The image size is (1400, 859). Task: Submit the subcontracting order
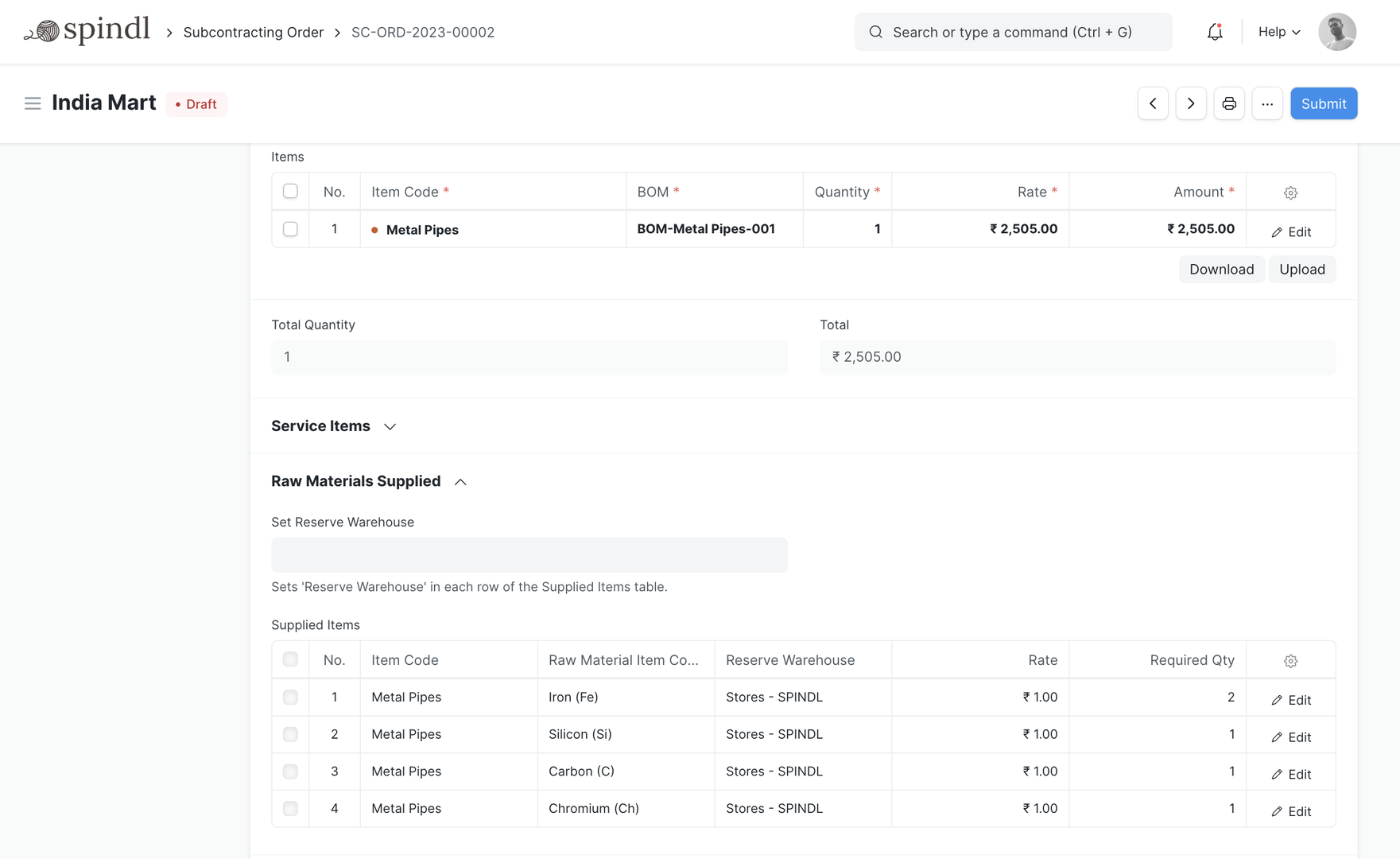click(x=1323, y=103)
